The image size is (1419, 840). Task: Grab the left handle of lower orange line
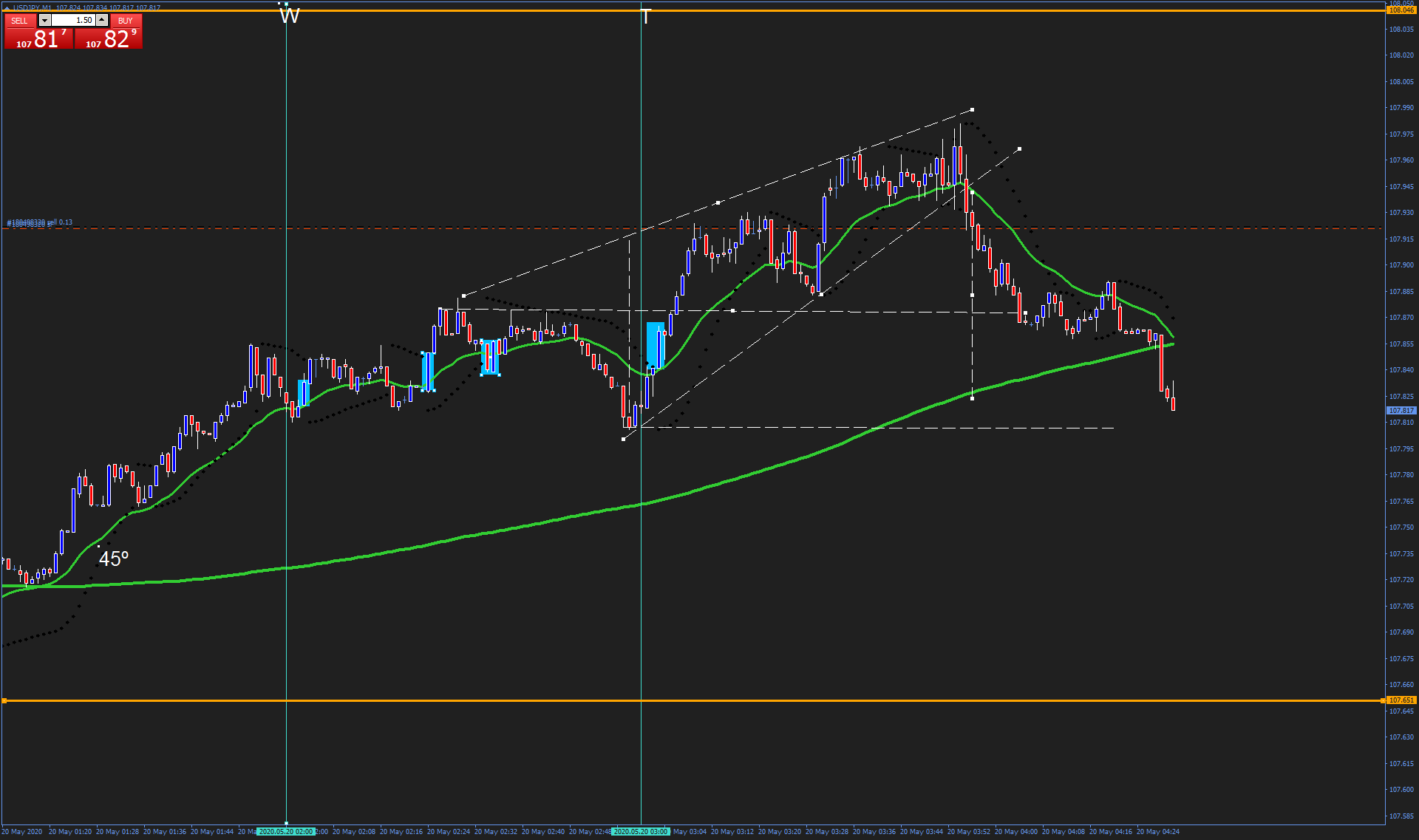4,700
